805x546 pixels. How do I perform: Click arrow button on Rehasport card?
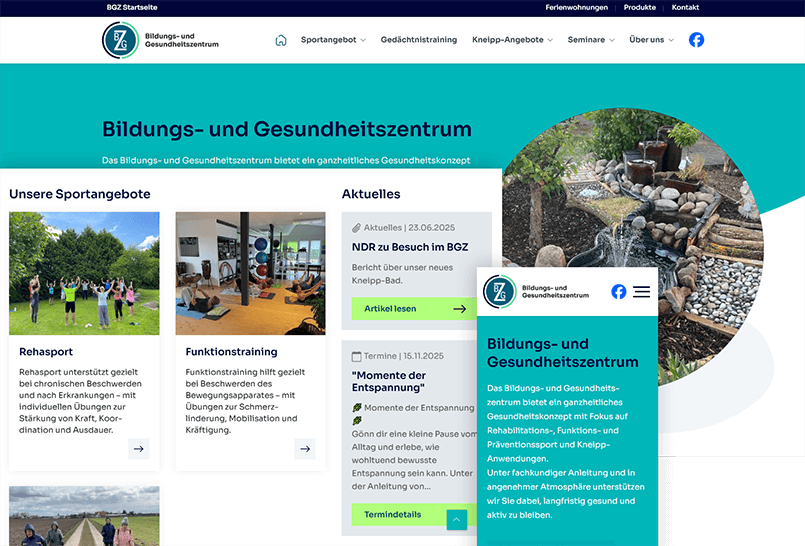click(138, 449)
